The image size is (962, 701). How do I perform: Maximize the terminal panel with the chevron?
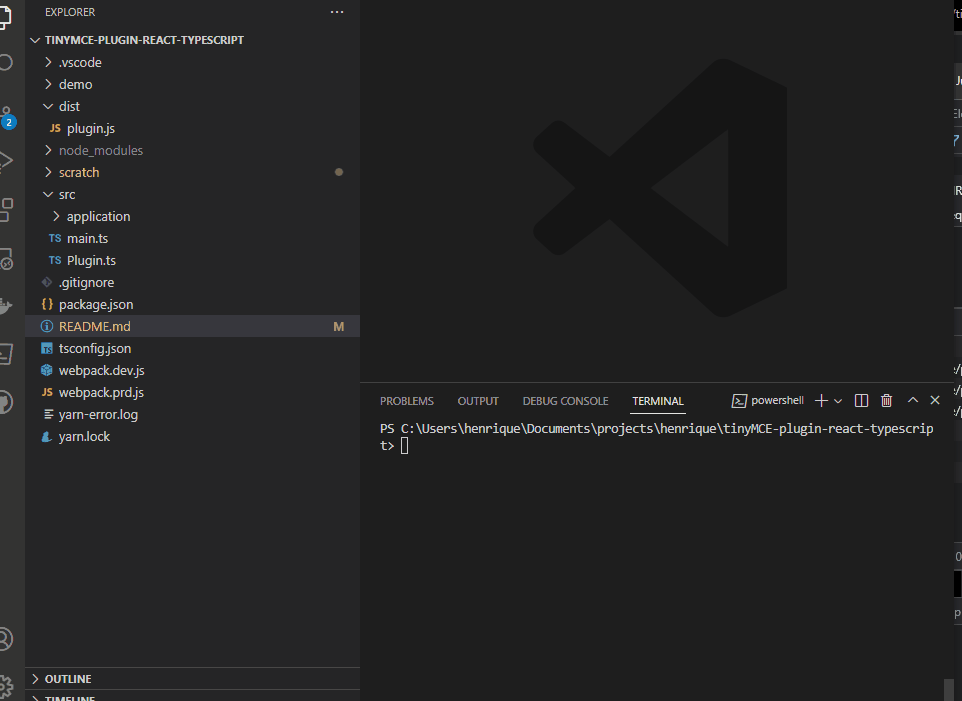[x=912, y=400]
